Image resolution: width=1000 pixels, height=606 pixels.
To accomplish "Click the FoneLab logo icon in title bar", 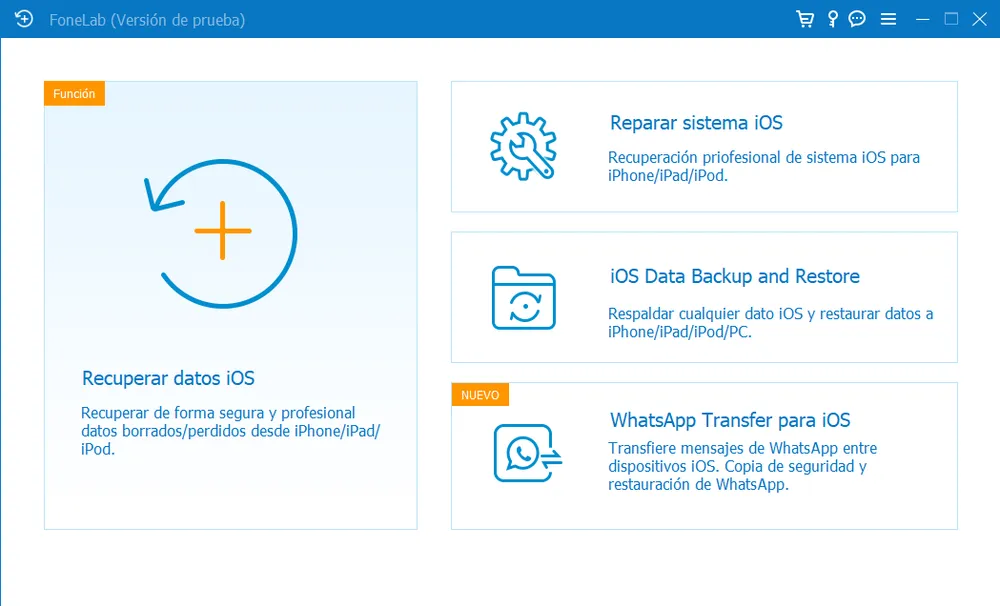I will tap(24, 19).
